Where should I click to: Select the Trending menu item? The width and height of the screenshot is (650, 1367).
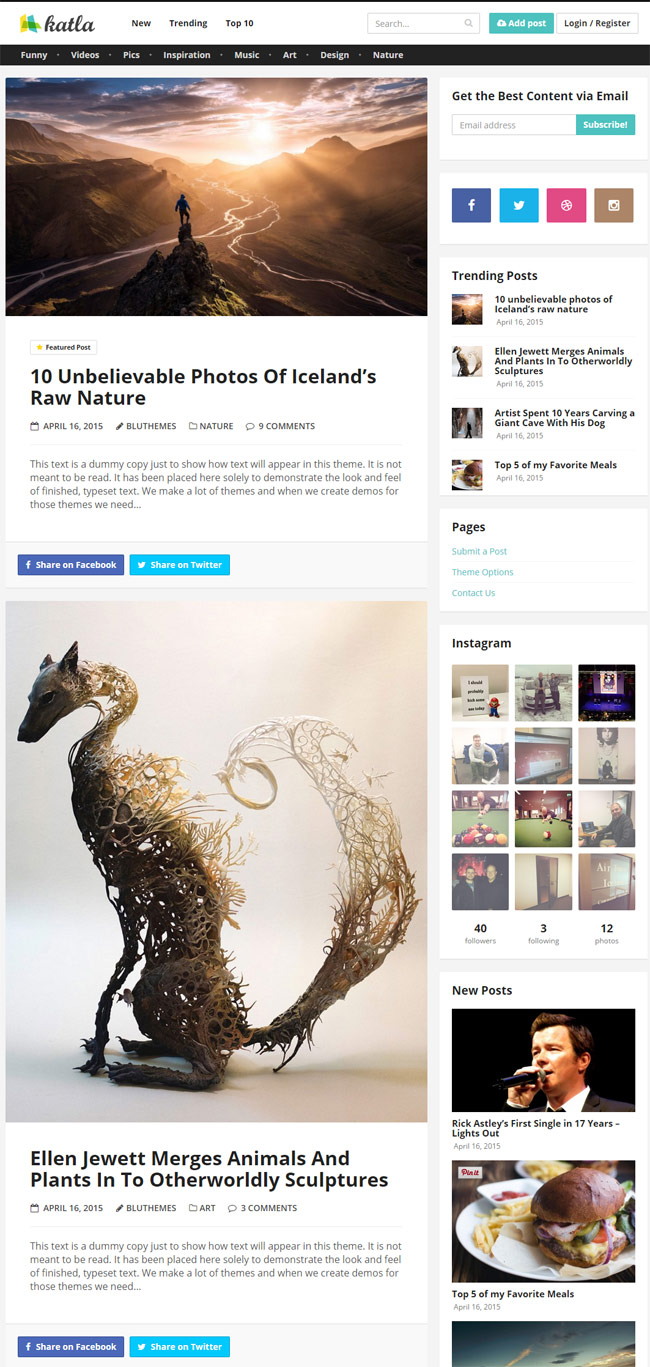188,23
